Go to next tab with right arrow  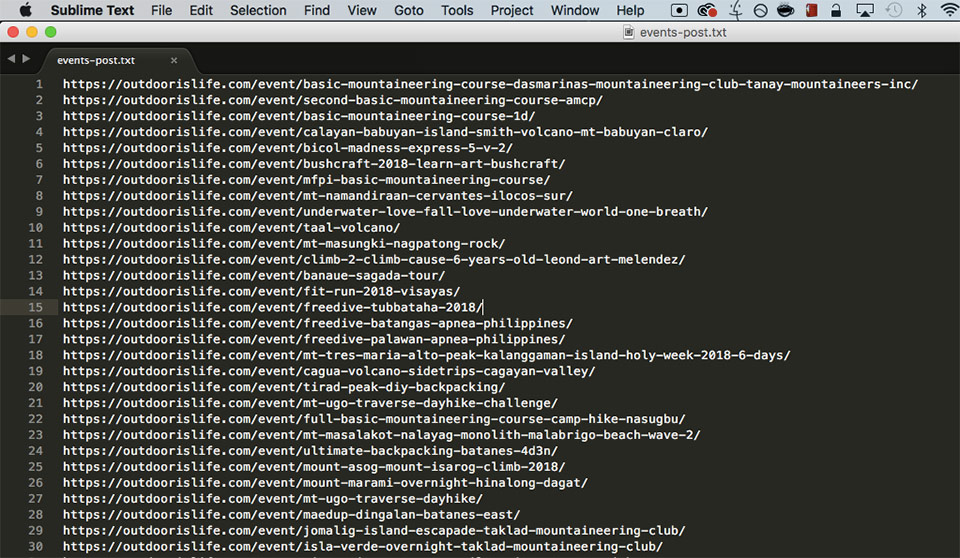pos(26,59)
